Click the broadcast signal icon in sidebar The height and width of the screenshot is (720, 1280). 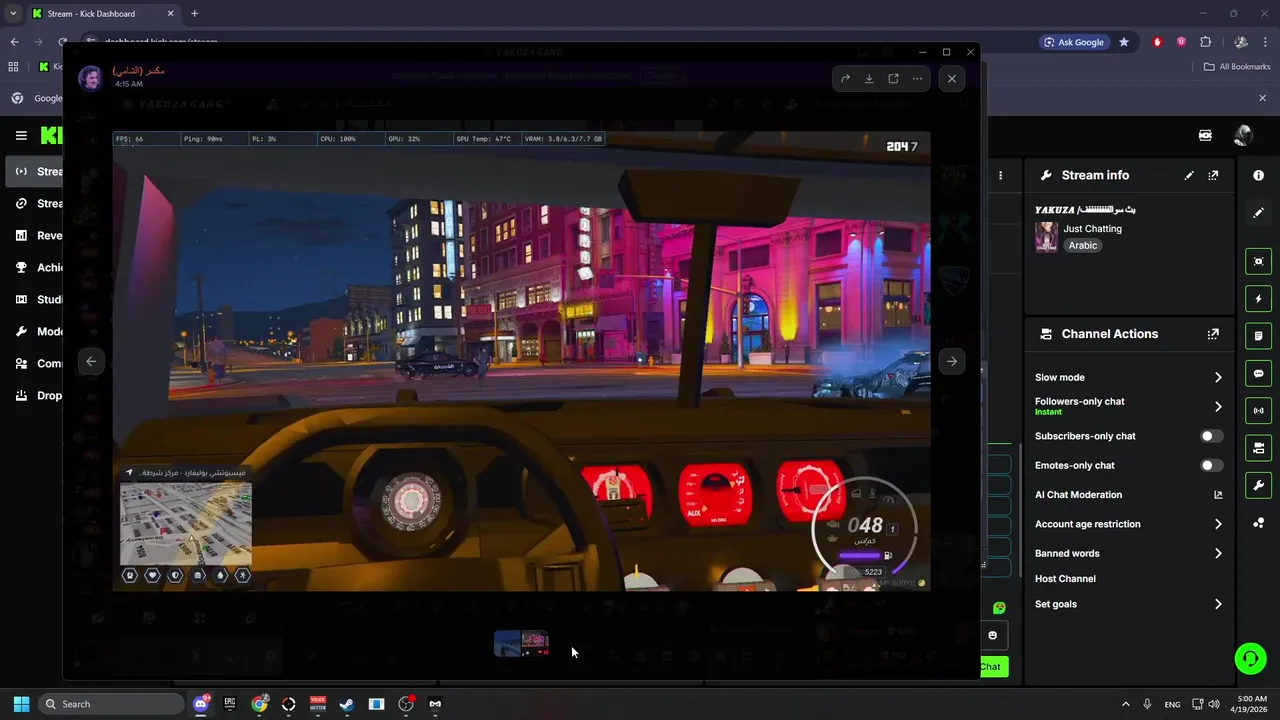(x=1258, y=411)
